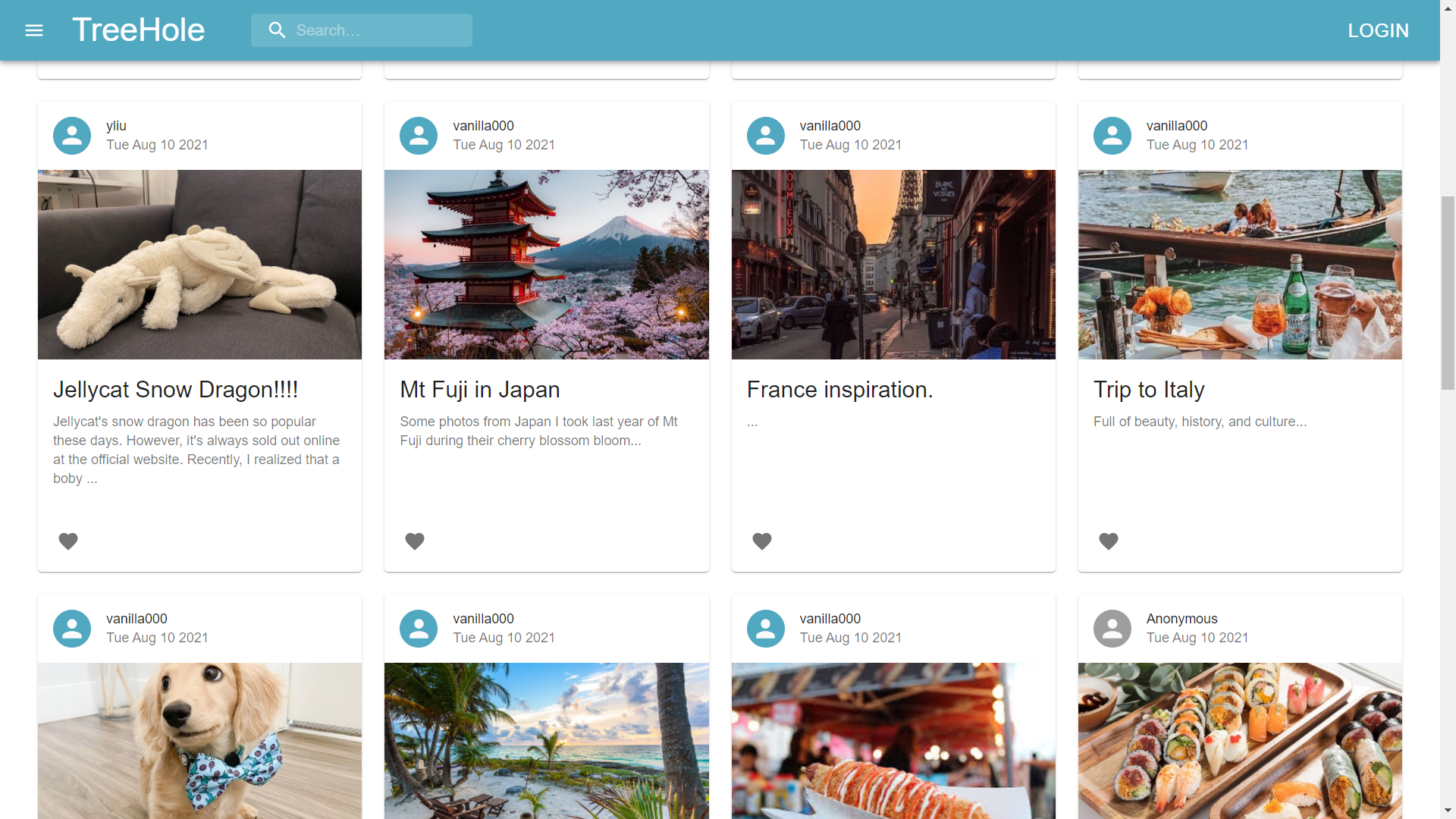Open the hamburger navigation menu
This screenshot has height=819, width=1456.
tap(34, 30)
